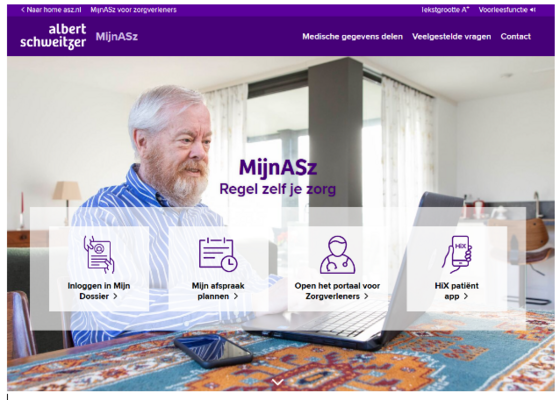The image size is (560, 400).
Task: Increase text size via 'Tekstgrootte A+'
Action: 445,10
